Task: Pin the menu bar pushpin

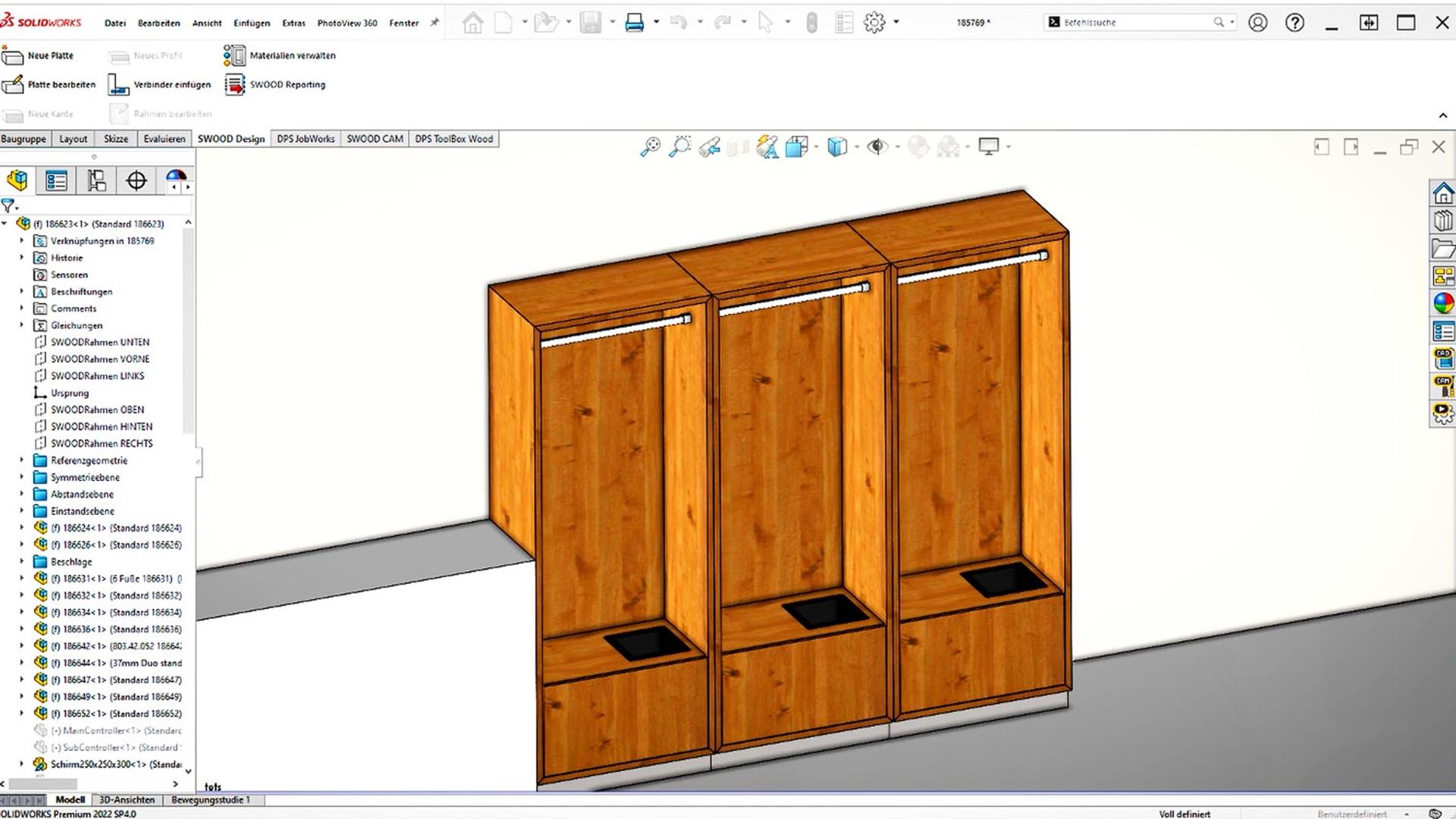Action: 435,24
